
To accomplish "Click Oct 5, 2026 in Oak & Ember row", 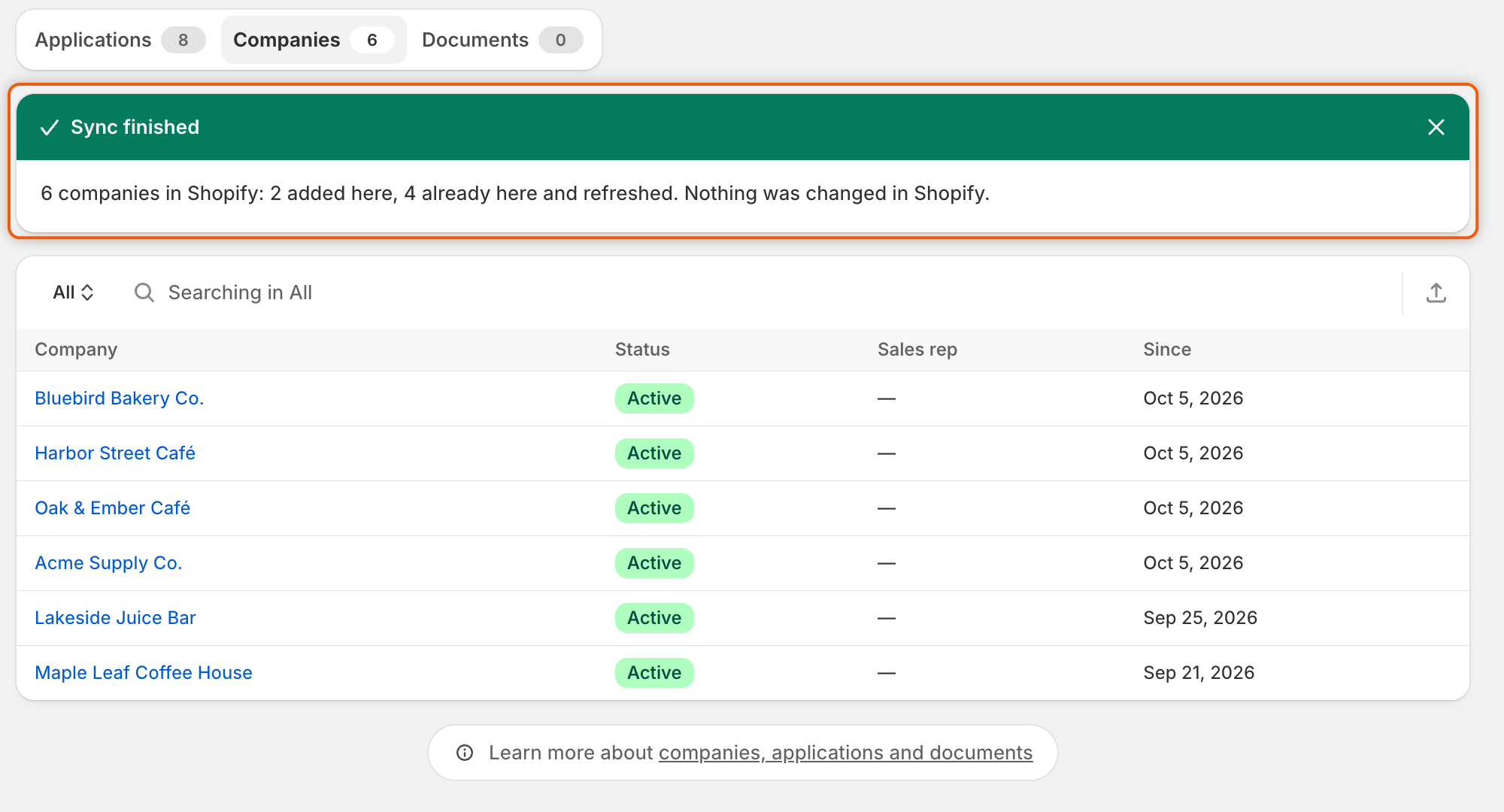I will tap(1193, 508).
